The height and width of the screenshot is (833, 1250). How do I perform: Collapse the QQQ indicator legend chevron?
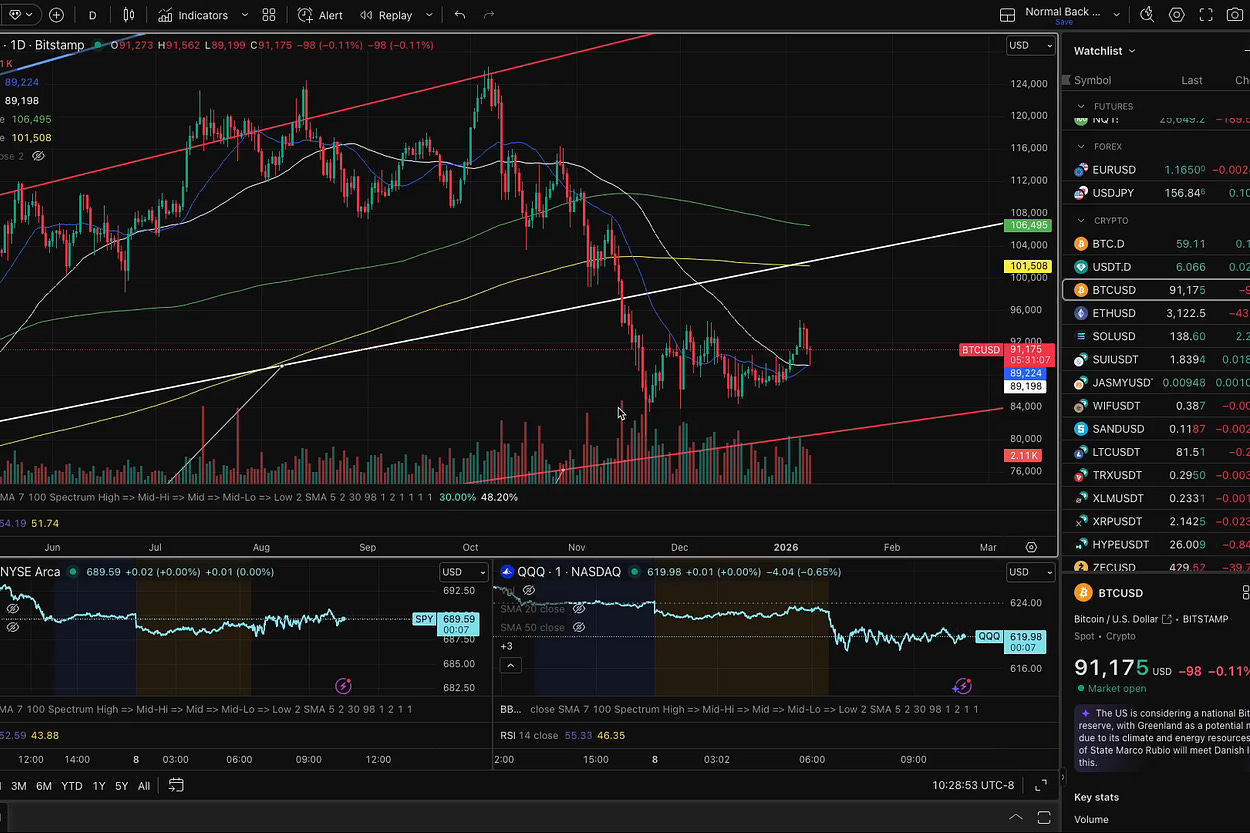click(510, 665)
